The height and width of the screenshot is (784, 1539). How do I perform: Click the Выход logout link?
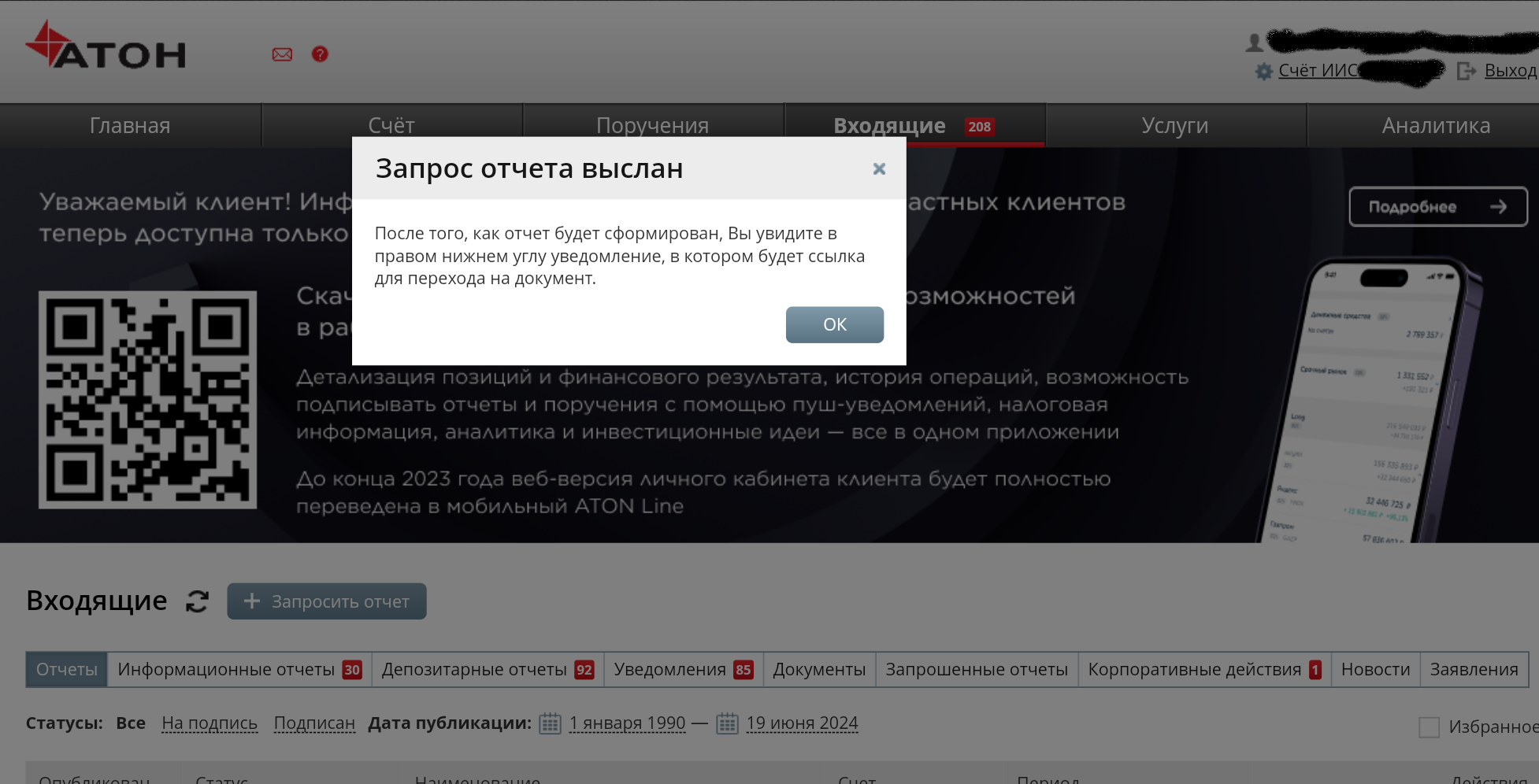pyautogui.click(x=1509, y=71)
